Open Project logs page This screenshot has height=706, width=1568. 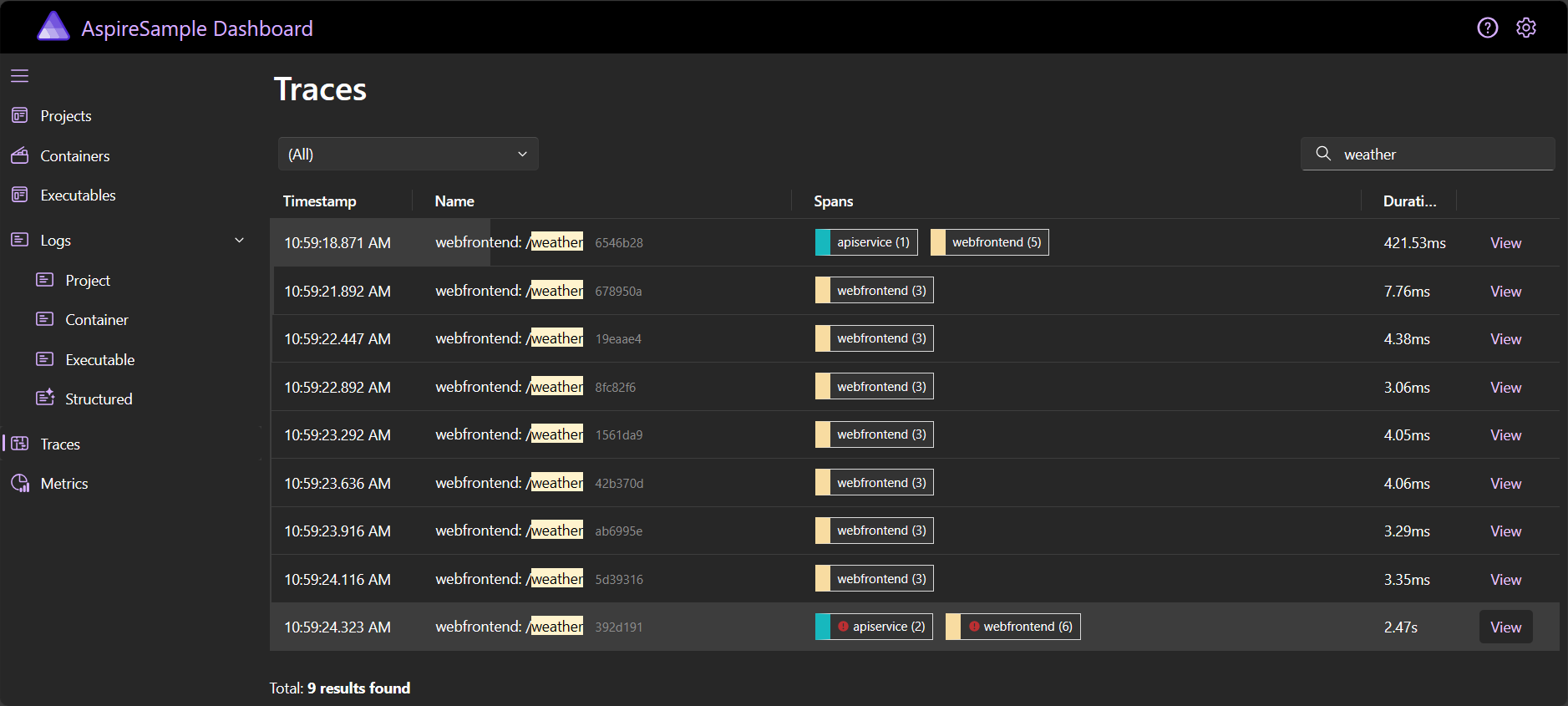(x=88, y=280)
